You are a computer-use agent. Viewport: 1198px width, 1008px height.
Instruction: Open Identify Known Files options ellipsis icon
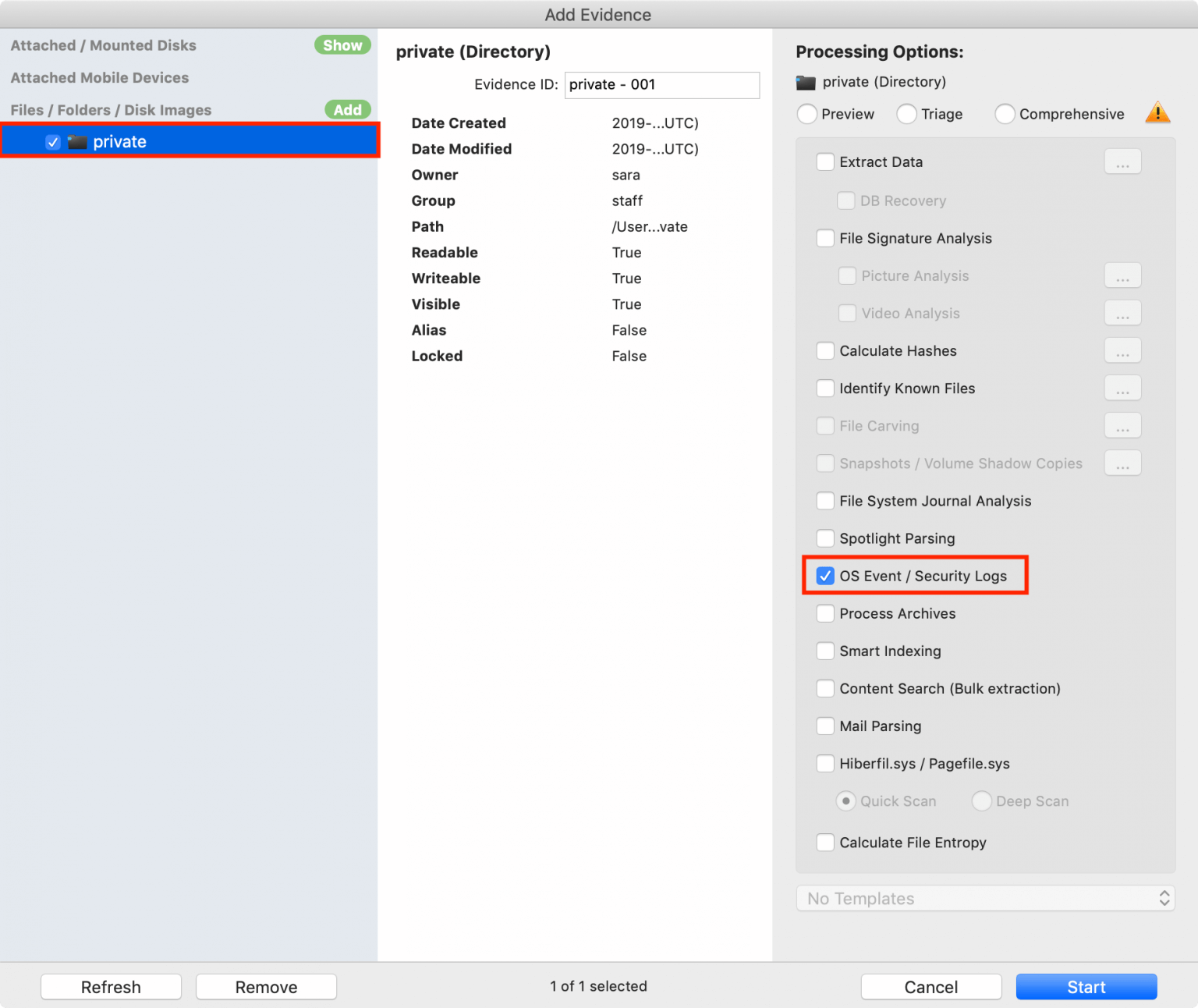(x=1122, y=388)
